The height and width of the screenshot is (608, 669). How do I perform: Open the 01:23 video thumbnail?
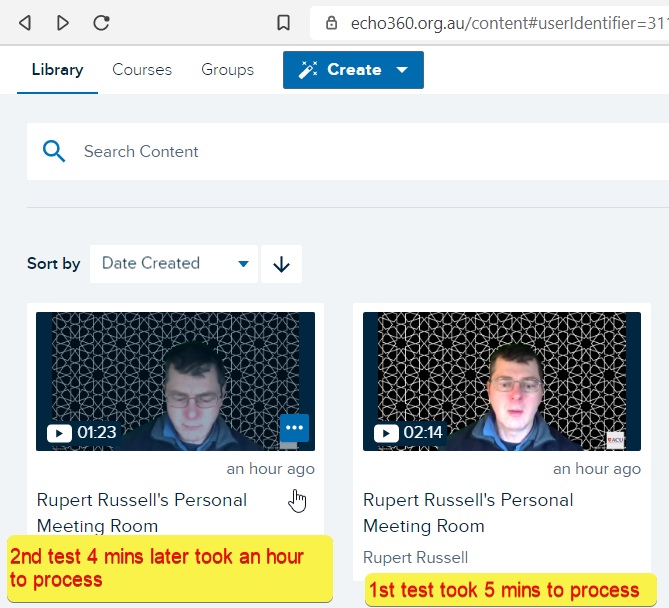(175, 381)
